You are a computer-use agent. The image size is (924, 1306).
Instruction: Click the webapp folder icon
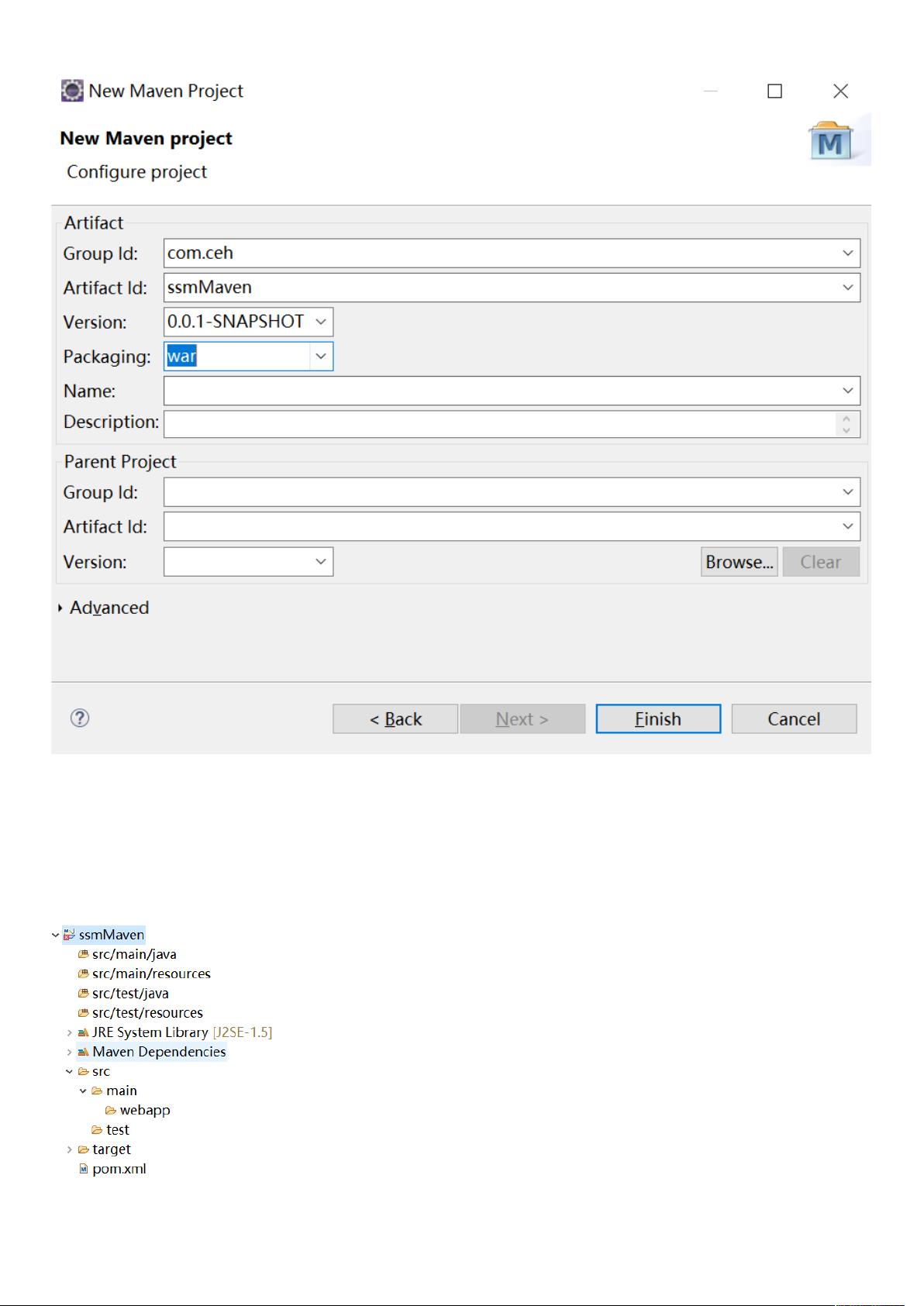(x=111, y=1110)
